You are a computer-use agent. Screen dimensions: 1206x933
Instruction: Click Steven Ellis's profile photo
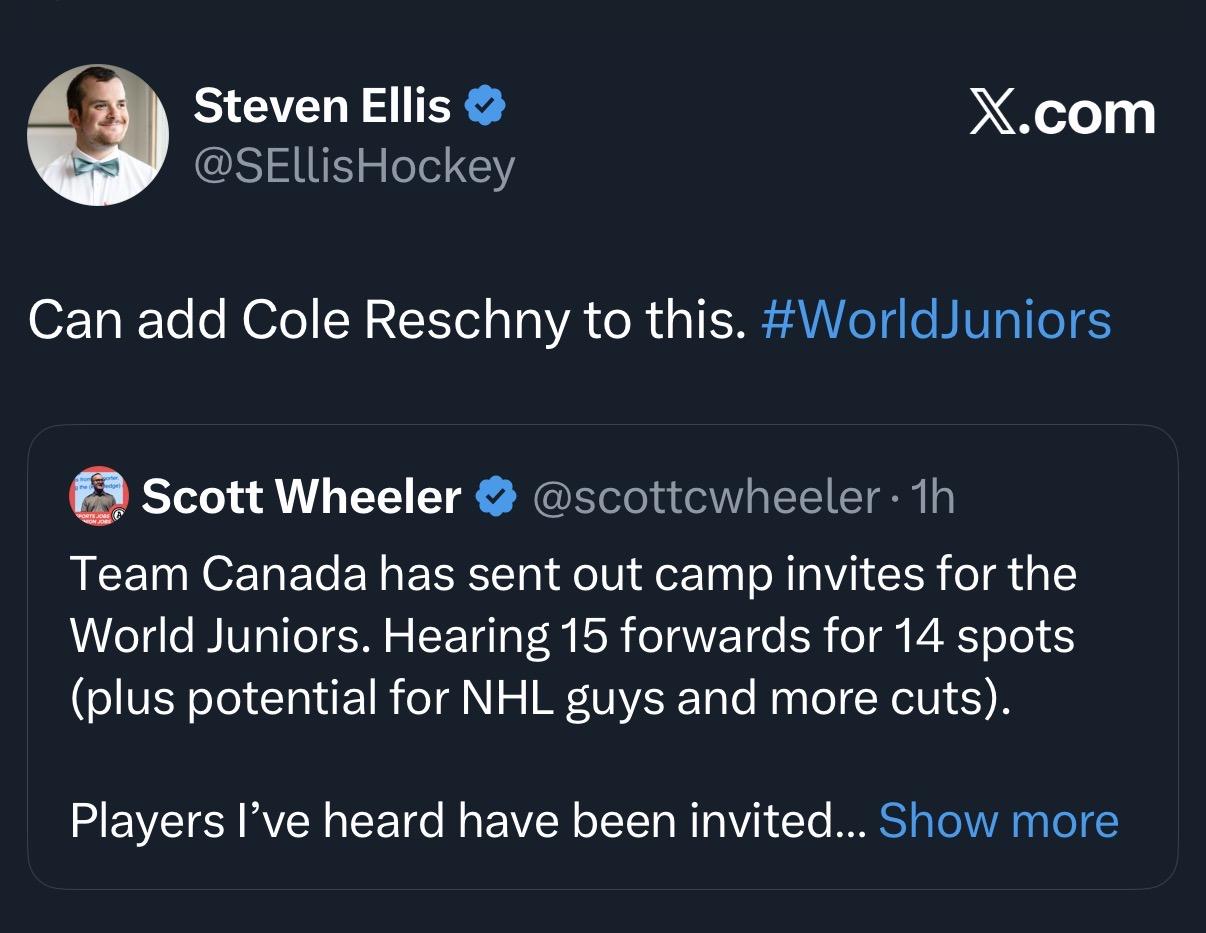98,134
